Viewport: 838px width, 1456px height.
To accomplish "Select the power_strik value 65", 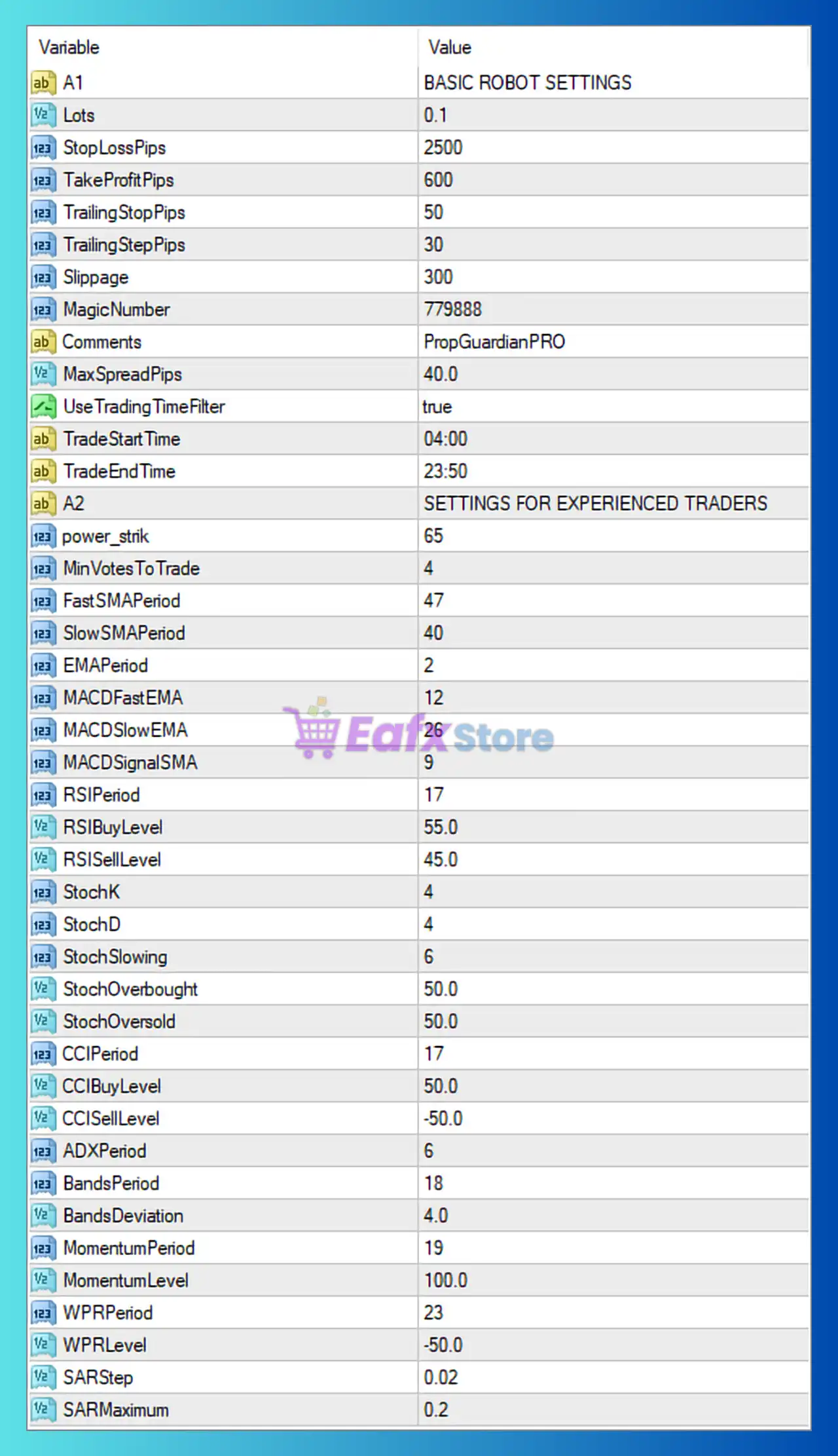I will 433,536.
